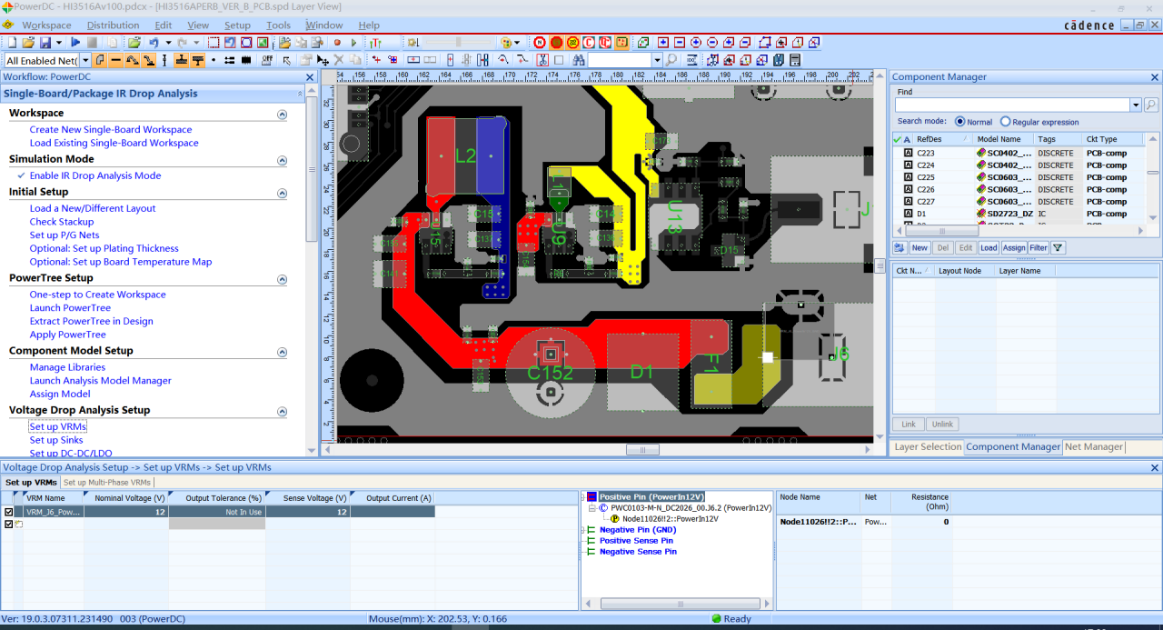The image size is (1164, 630).
Task: Select the Regular expression search mode radio
Action: [1005, 122]
